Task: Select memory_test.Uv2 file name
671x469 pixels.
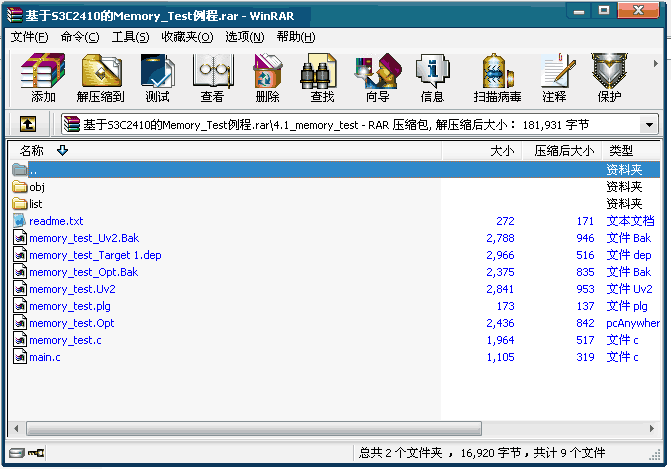Action: click(72, 289)
